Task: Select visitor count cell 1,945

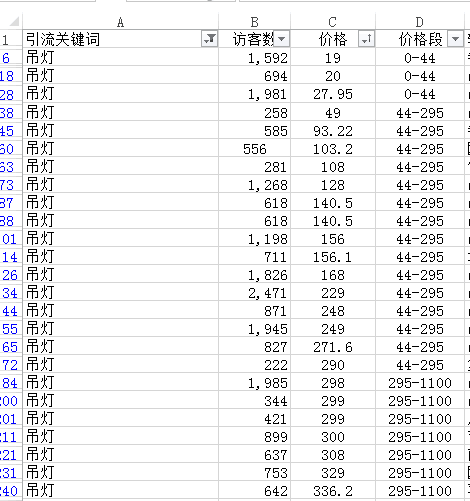Action: [x=254, y=328]
